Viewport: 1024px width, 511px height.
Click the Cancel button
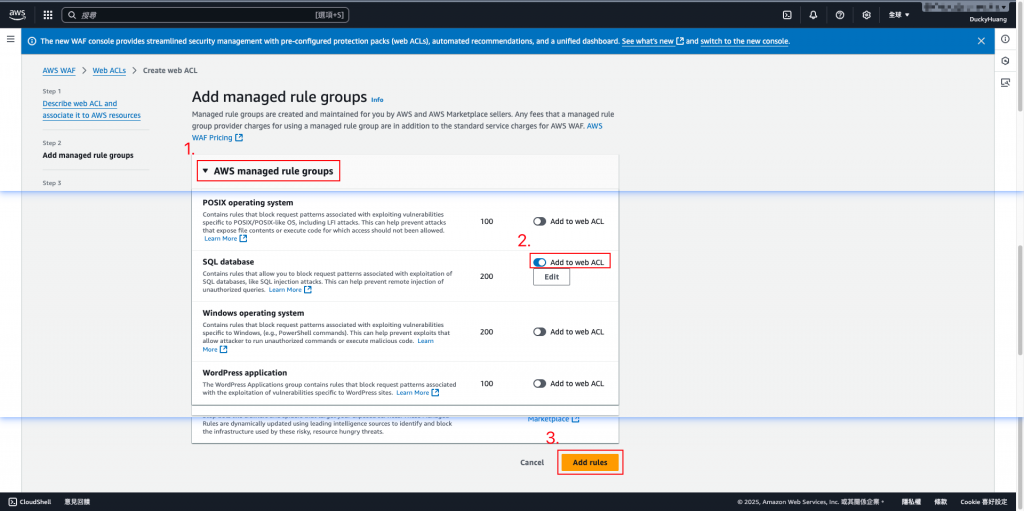coord(532,462)
